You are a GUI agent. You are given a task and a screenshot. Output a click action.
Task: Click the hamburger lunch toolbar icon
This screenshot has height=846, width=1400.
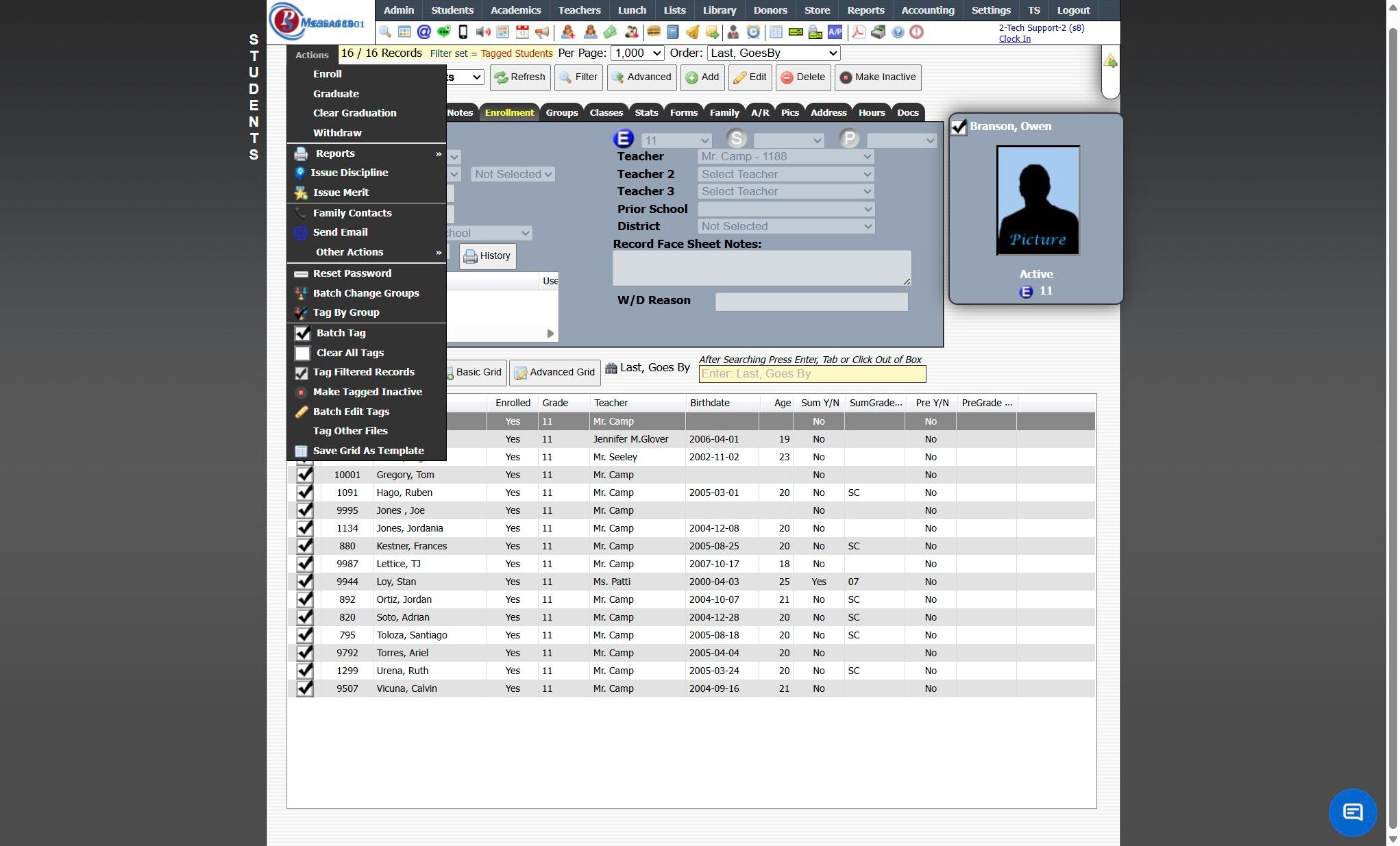(654, 32)
